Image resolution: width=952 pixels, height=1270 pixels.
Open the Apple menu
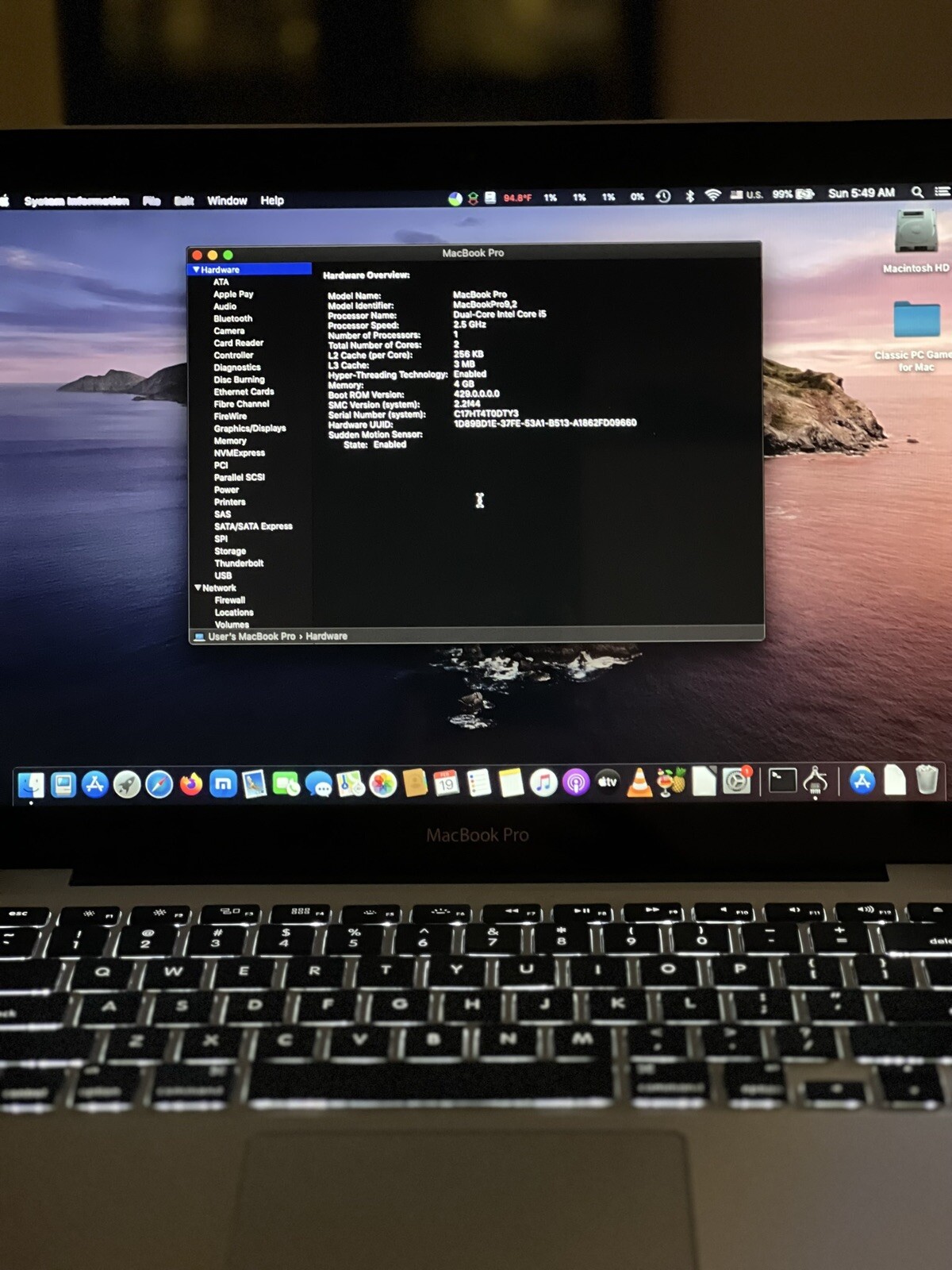click(x=4, y=201)
